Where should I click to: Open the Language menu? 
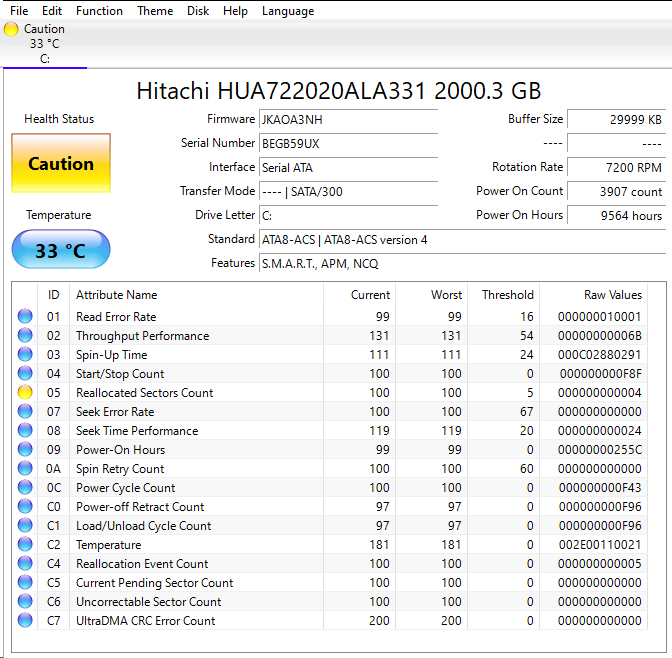288,11
